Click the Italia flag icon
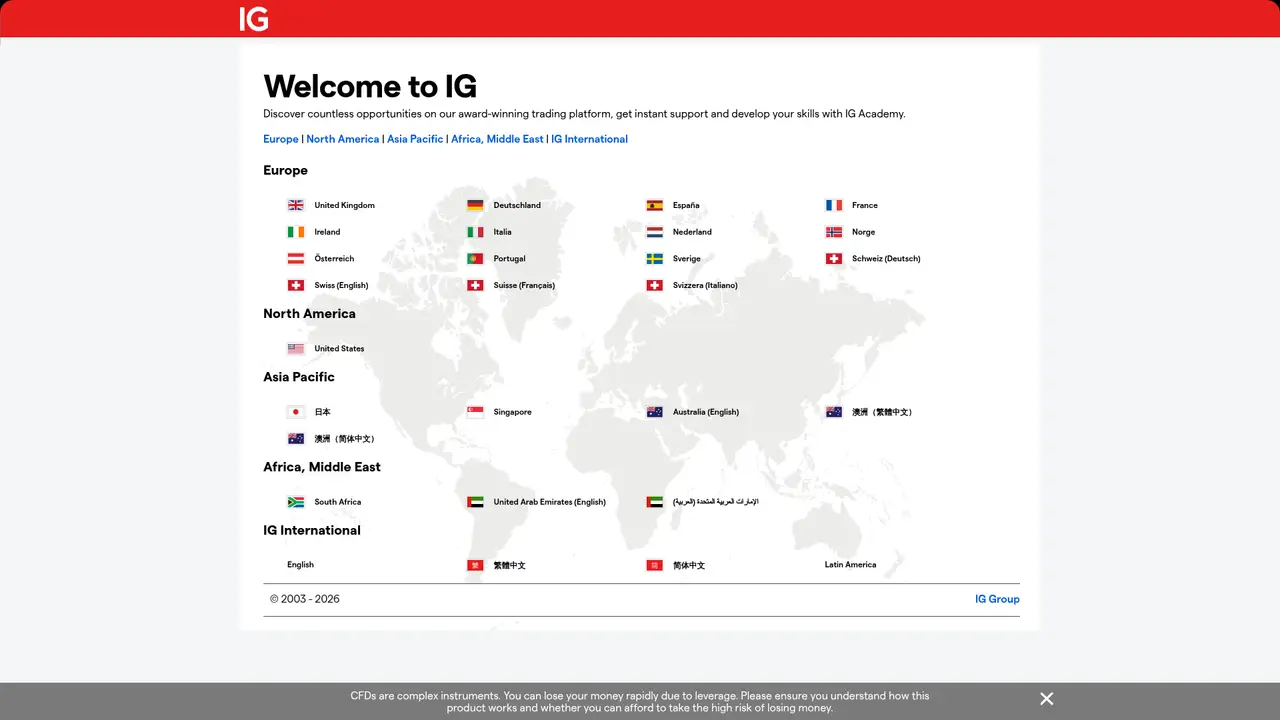 click(475, 232)
